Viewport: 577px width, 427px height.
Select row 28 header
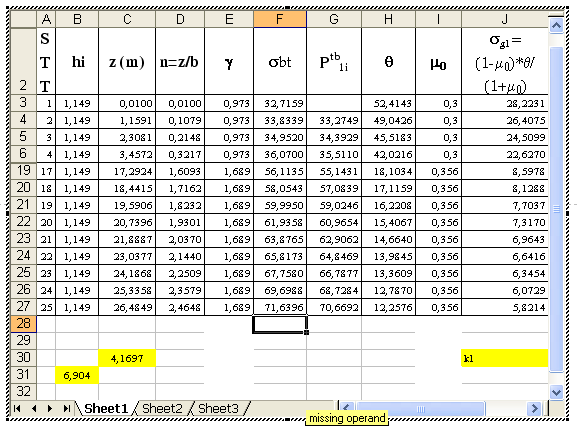click(x=23, y=324)
